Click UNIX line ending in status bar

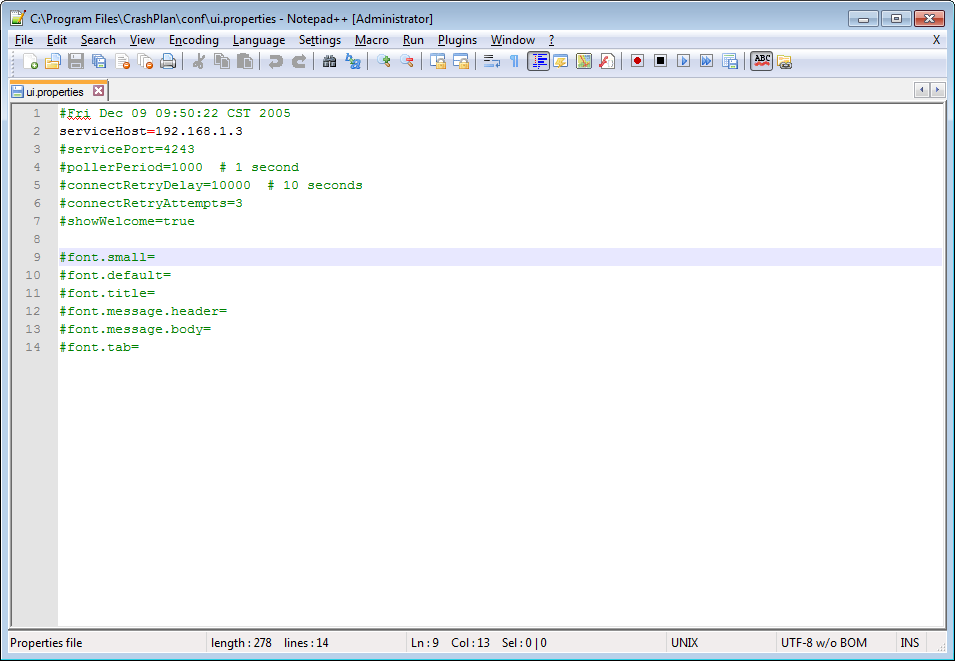click(685, 643)
